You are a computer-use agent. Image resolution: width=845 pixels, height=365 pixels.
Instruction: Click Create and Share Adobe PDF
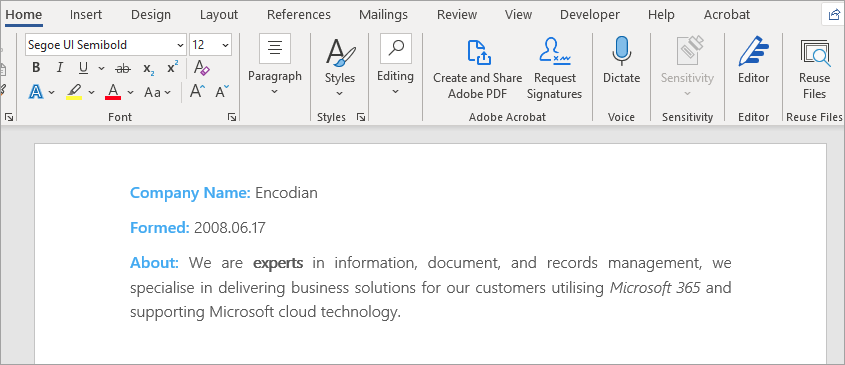pyautogui.click(x=477, y=68)
